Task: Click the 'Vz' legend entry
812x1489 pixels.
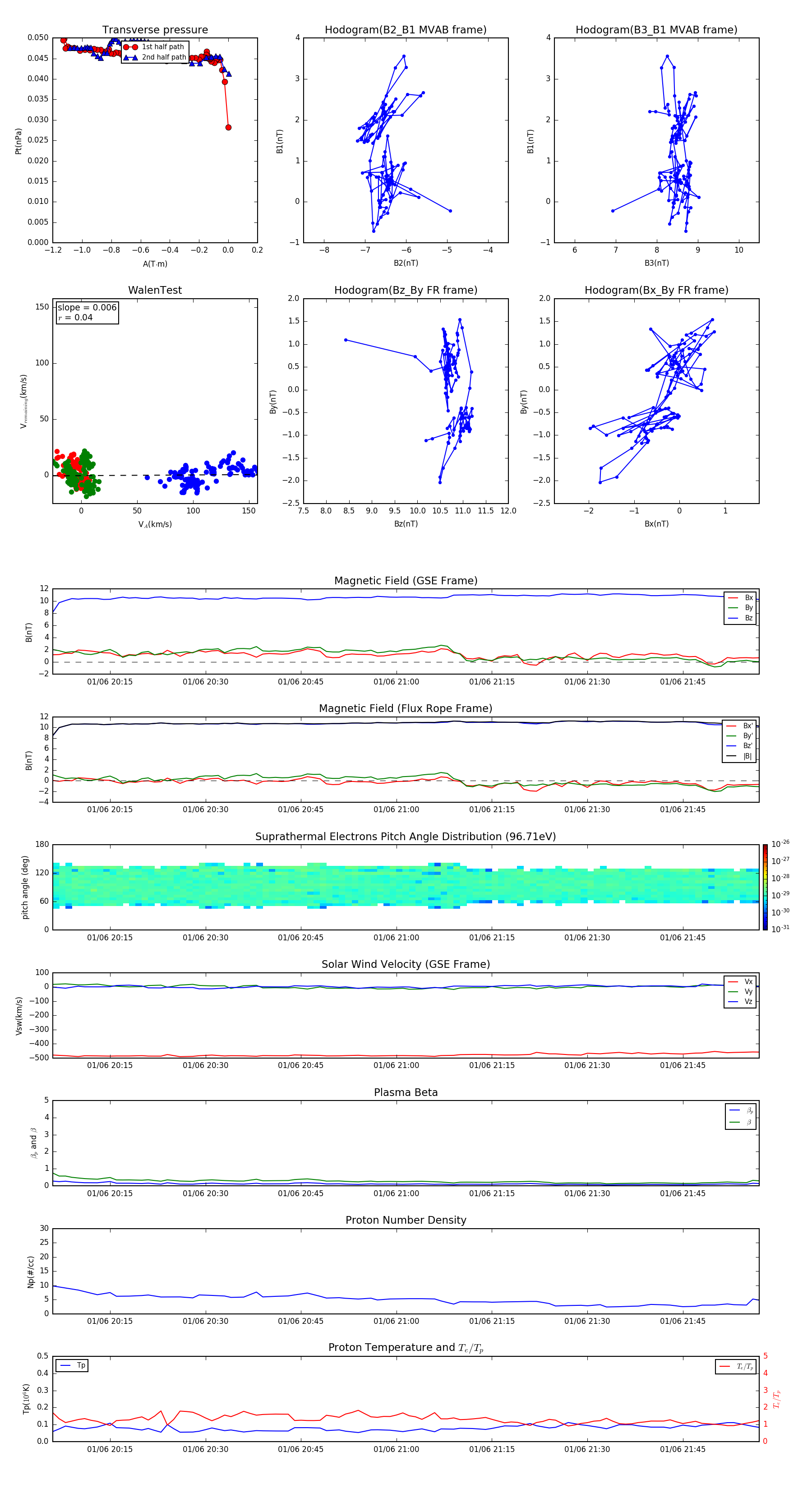Action: click(x=741, y=1002)
